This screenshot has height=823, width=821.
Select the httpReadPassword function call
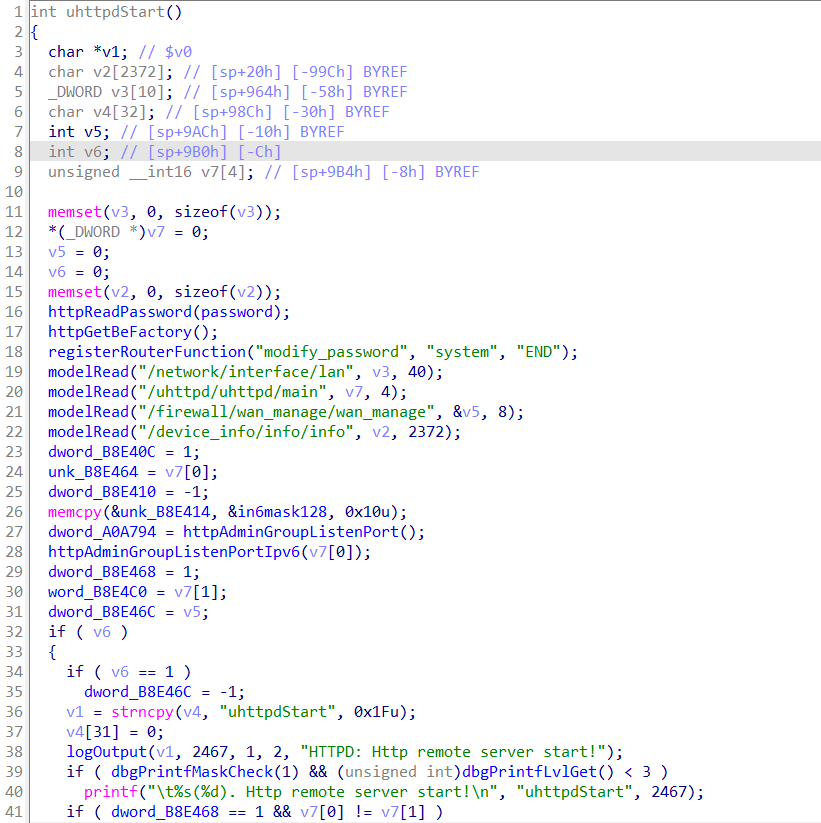click(120, 312)
